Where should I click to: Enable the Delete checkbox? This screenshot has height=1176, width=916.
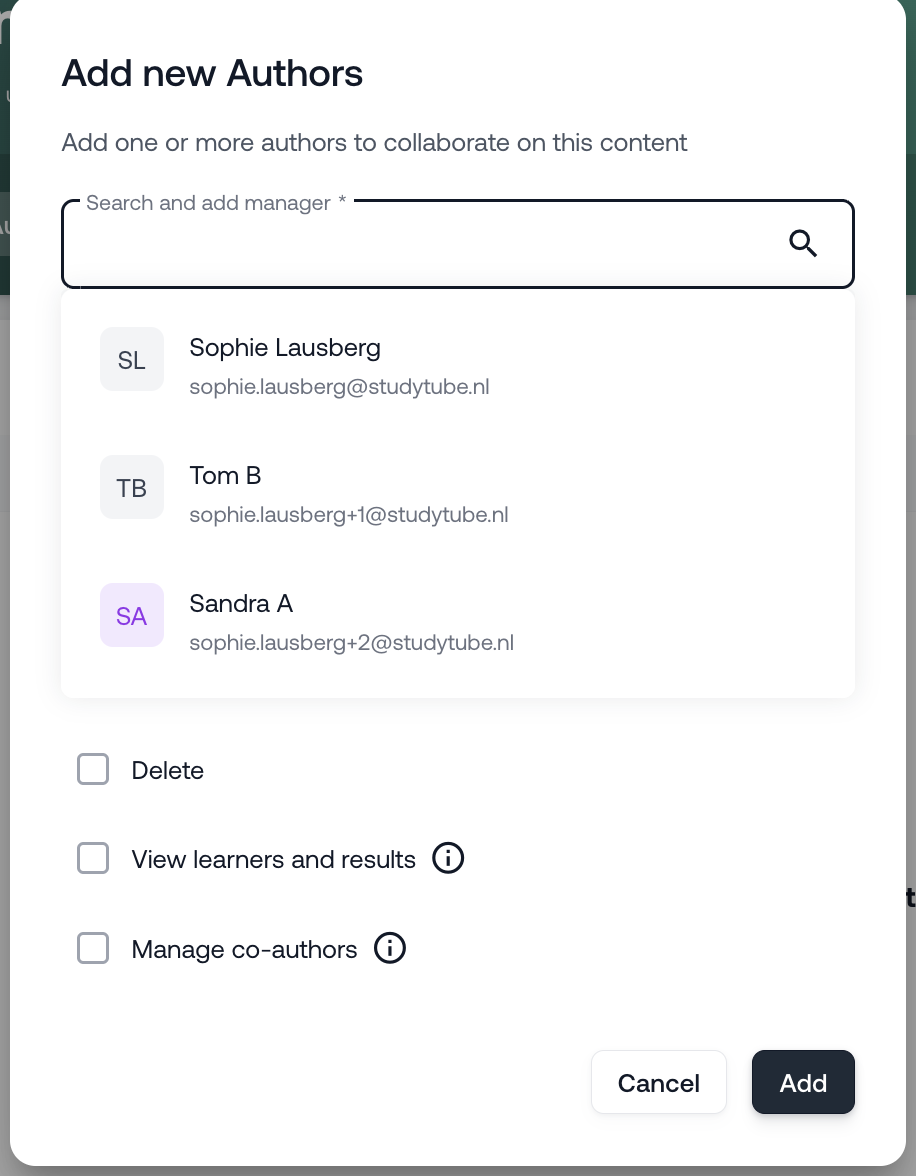click(x=93, y=770)
